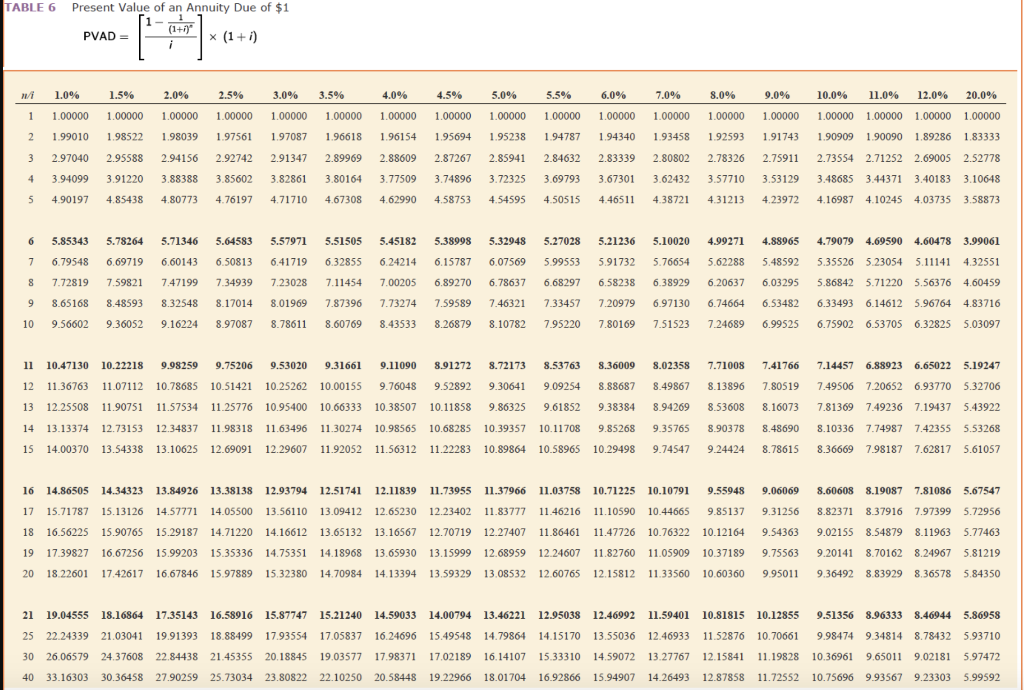Screen dimensions: 1024x690
Task: Click value 8.72173 under 5.0% column
Action: pyautogui.click(x=507, y=366)
